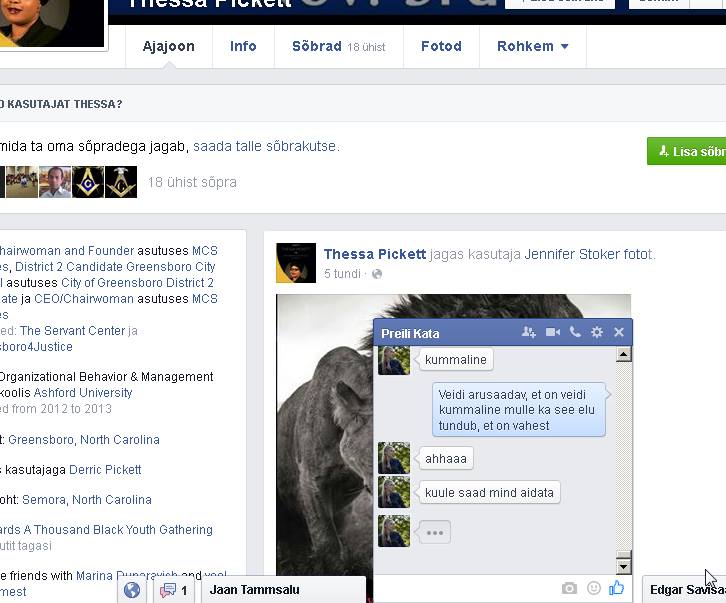Click the saada talle sõbrakutse link
Screen dimensions: 726x603
(x=266, y=146)
